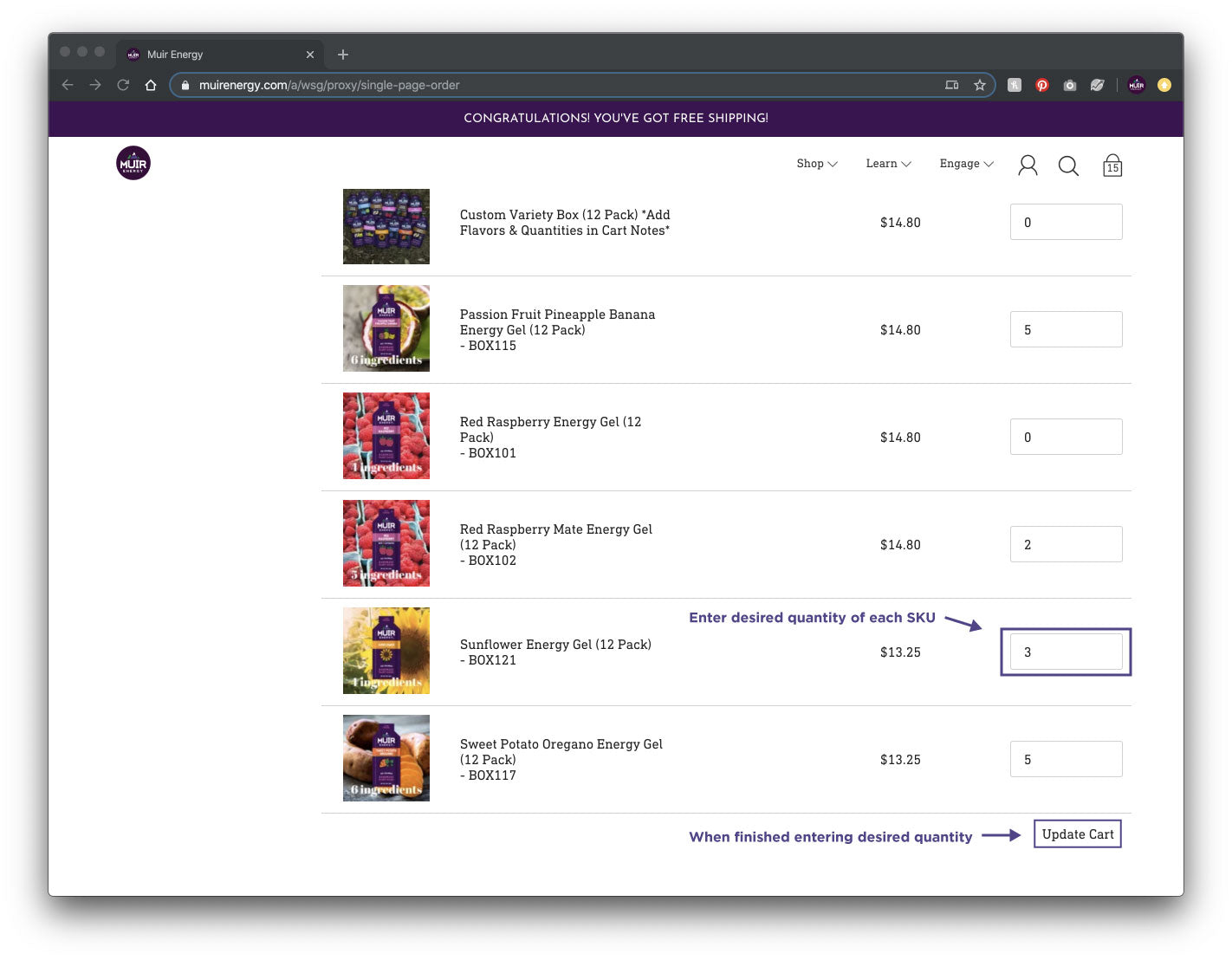Click the browser address bar URL
The height and width of the screenshot is (960, 1232).
click(329, 85)
